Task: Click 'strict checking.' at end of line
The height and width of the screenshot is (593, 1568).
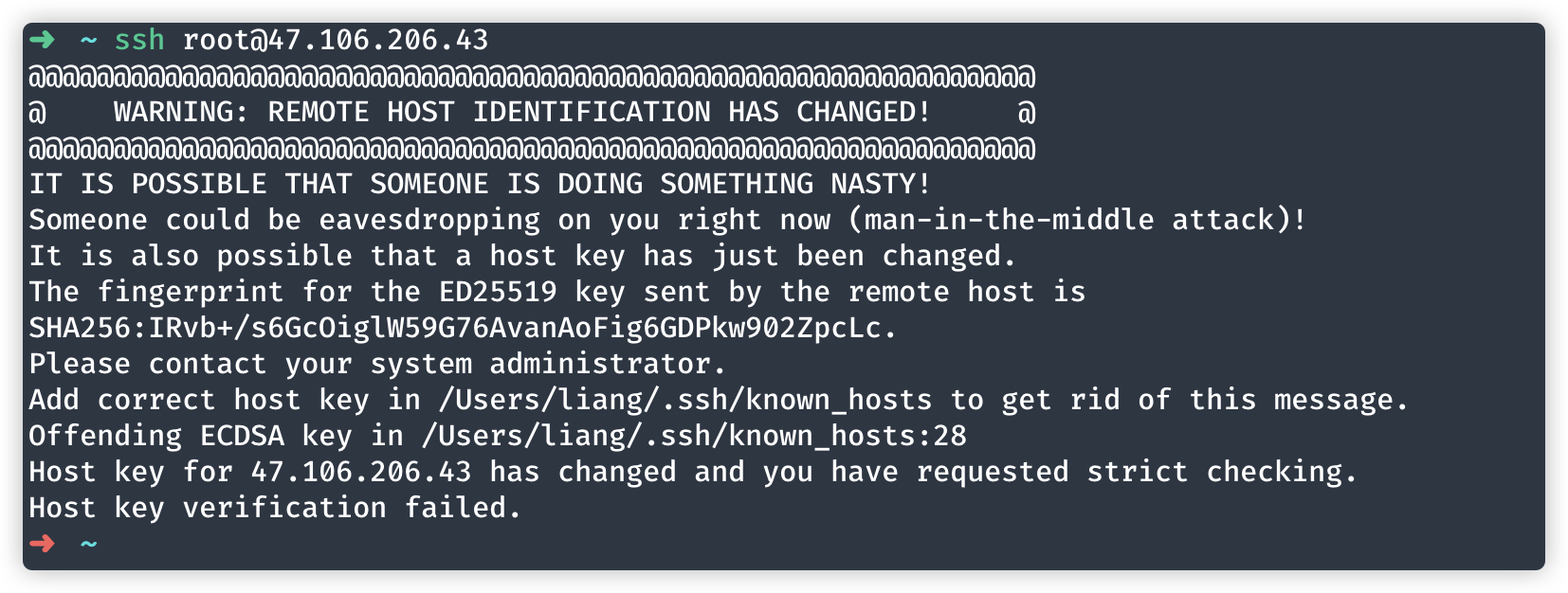Action: click(x=1223, y=472)
